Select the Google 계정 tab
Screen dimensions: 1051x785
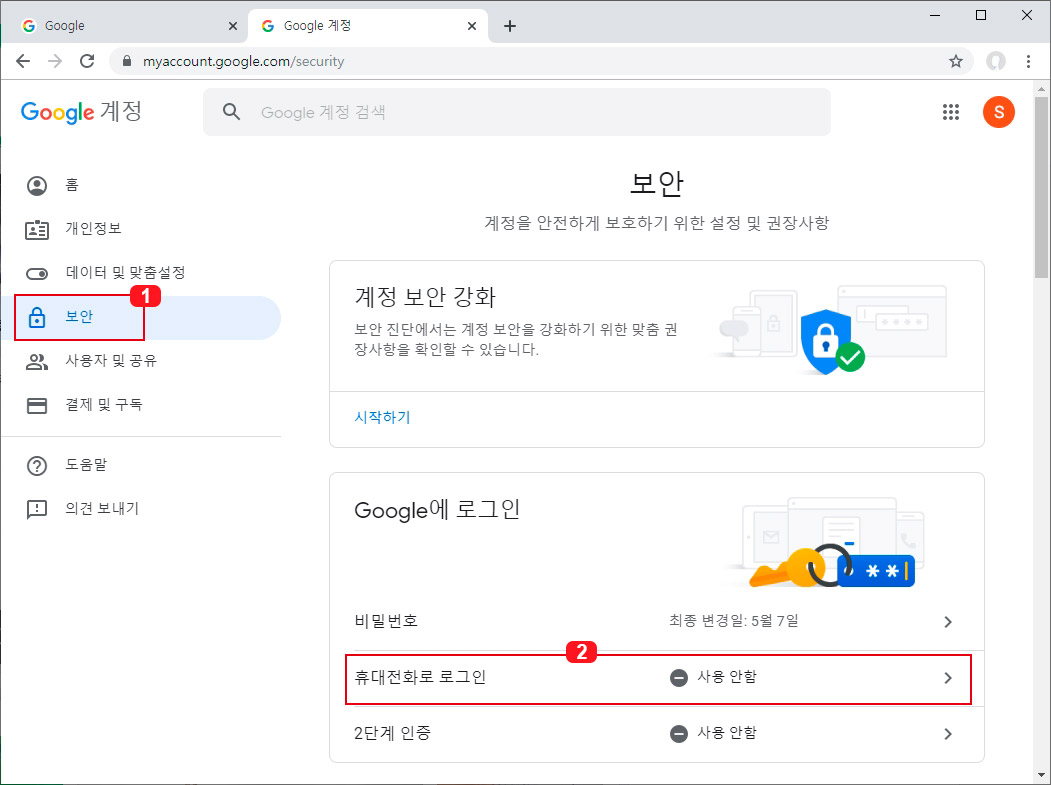click(367, 26)
